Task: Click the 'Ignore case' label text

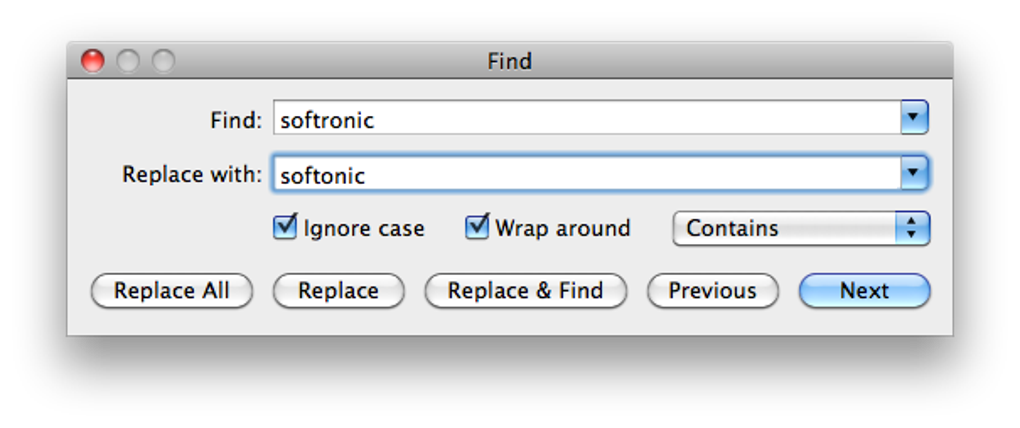Action: [x=364, y=229]
